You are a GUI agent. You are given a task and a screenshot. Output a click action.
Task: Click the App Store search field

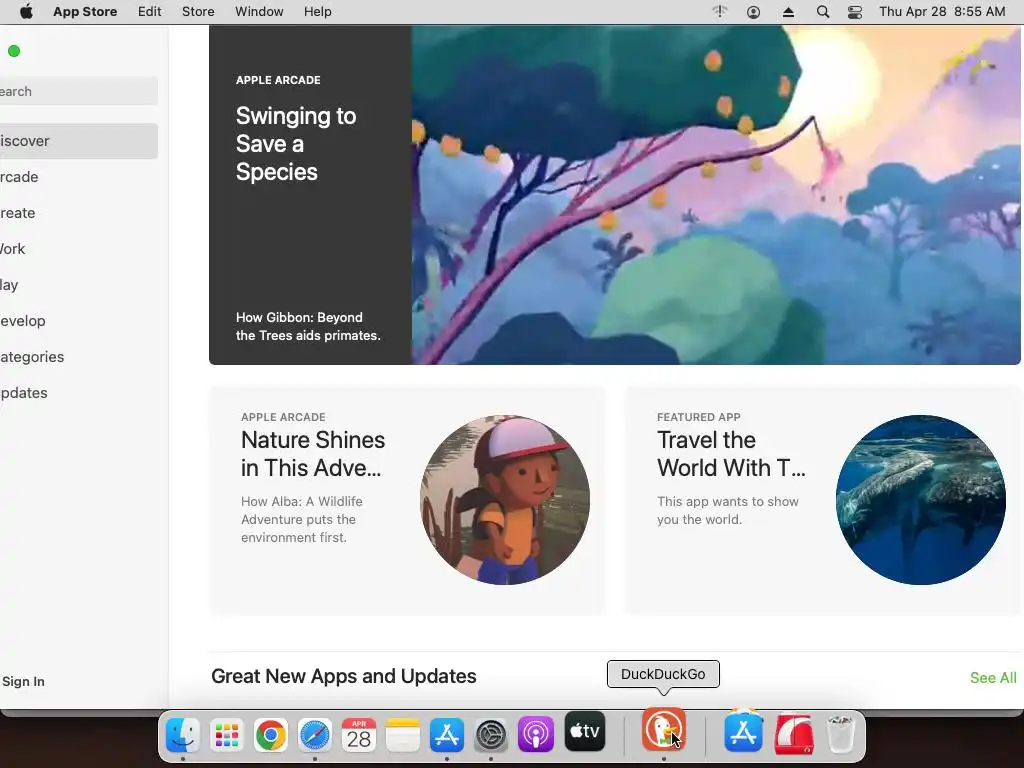(x=78, y=91)
